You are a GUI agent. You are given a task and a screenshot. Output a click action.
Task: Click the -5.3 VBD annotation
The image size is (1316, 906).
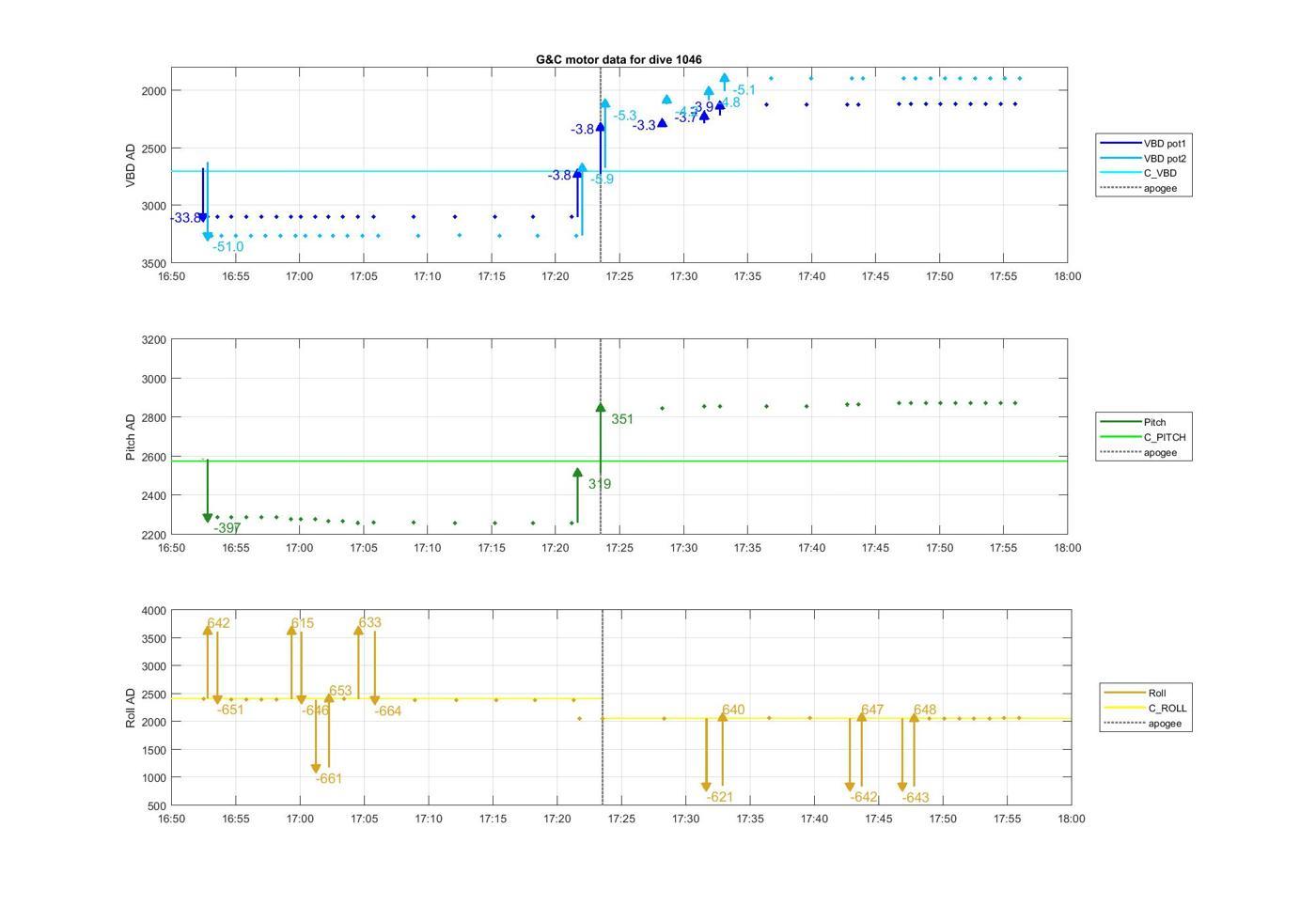624,116
